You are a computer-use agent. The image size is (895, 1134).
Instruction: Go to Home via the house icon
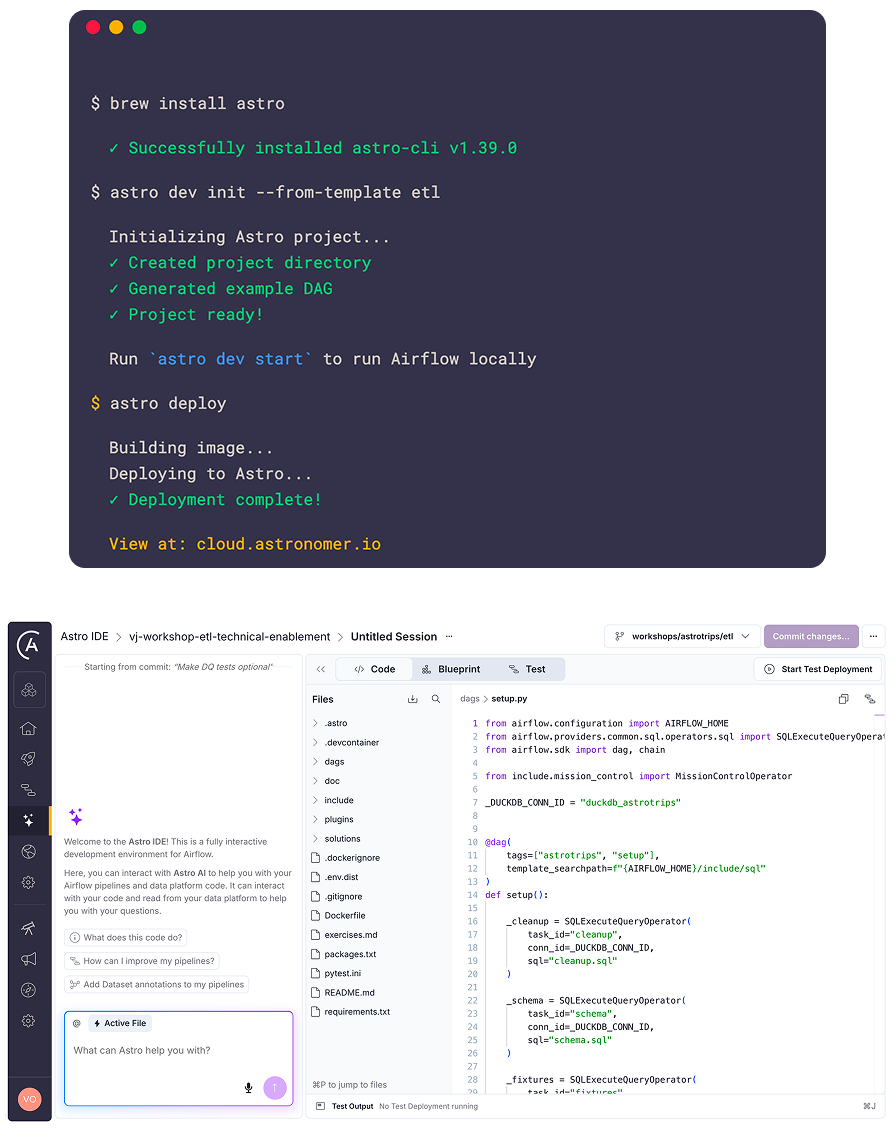(29, 728)
